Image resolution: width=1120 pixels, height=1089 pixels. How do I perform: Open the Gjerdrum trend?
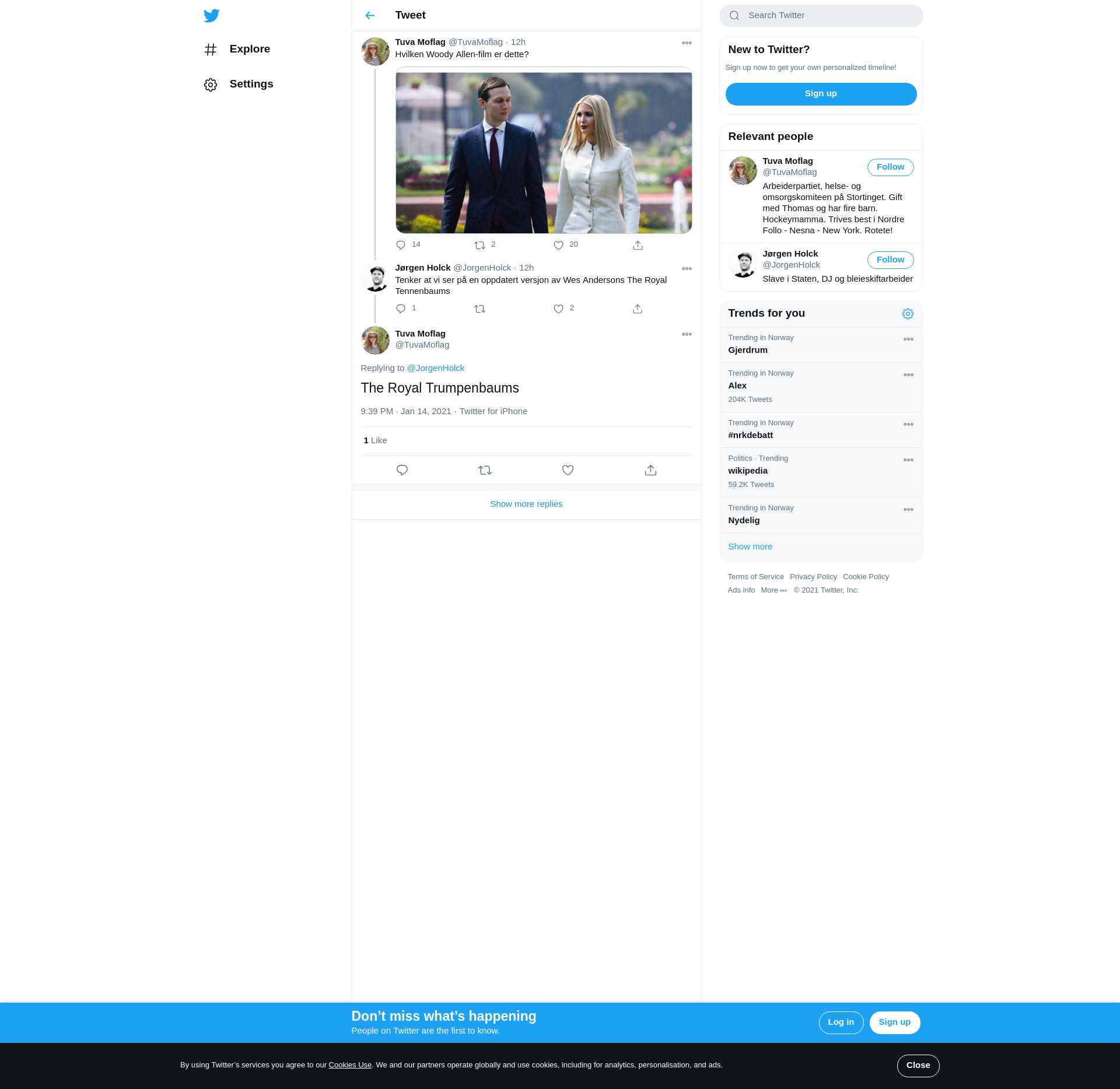pyautogui.click(x=821, y=345)
